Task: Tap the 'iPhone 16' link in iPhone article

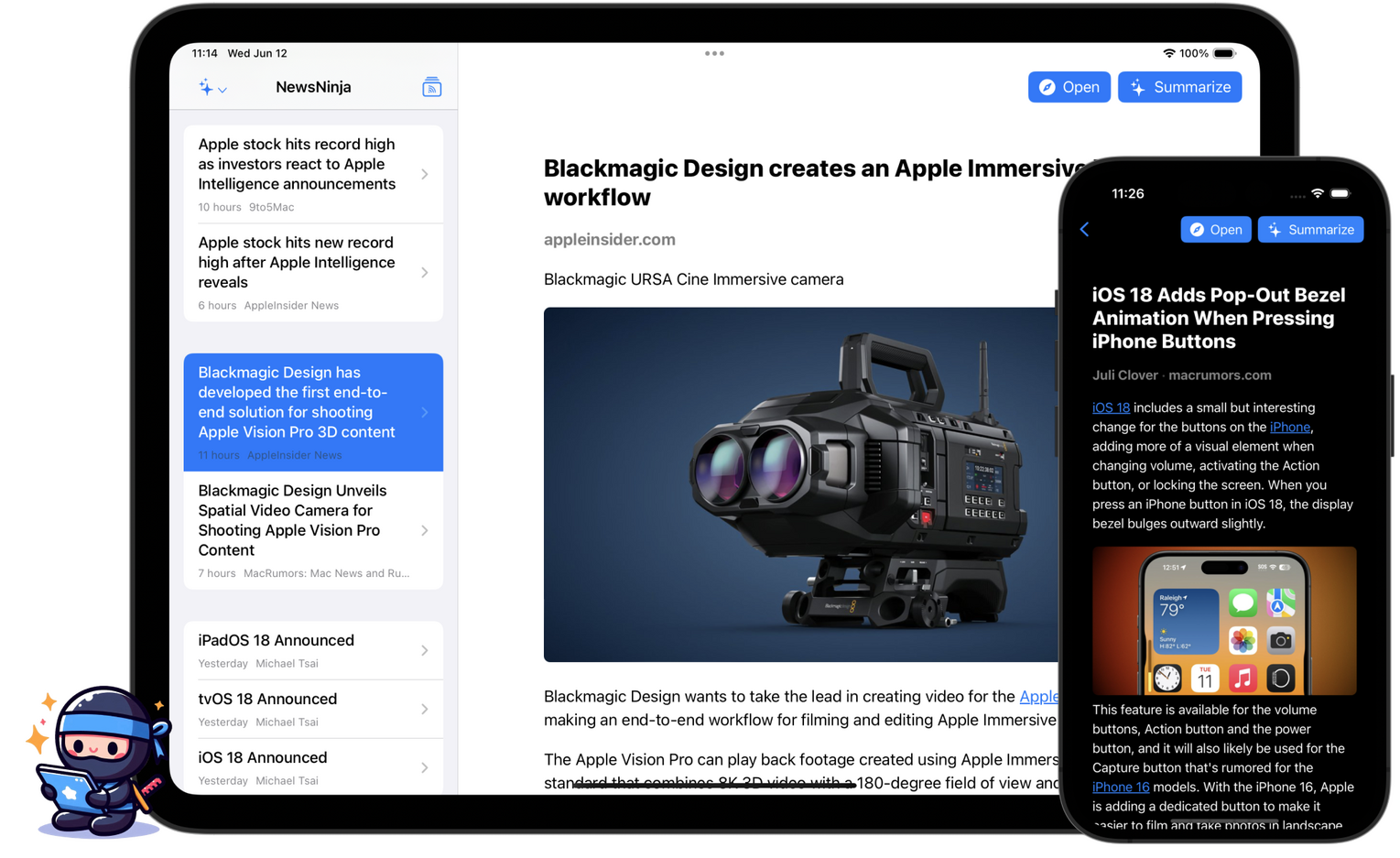Action: (x=1121, y=787)
